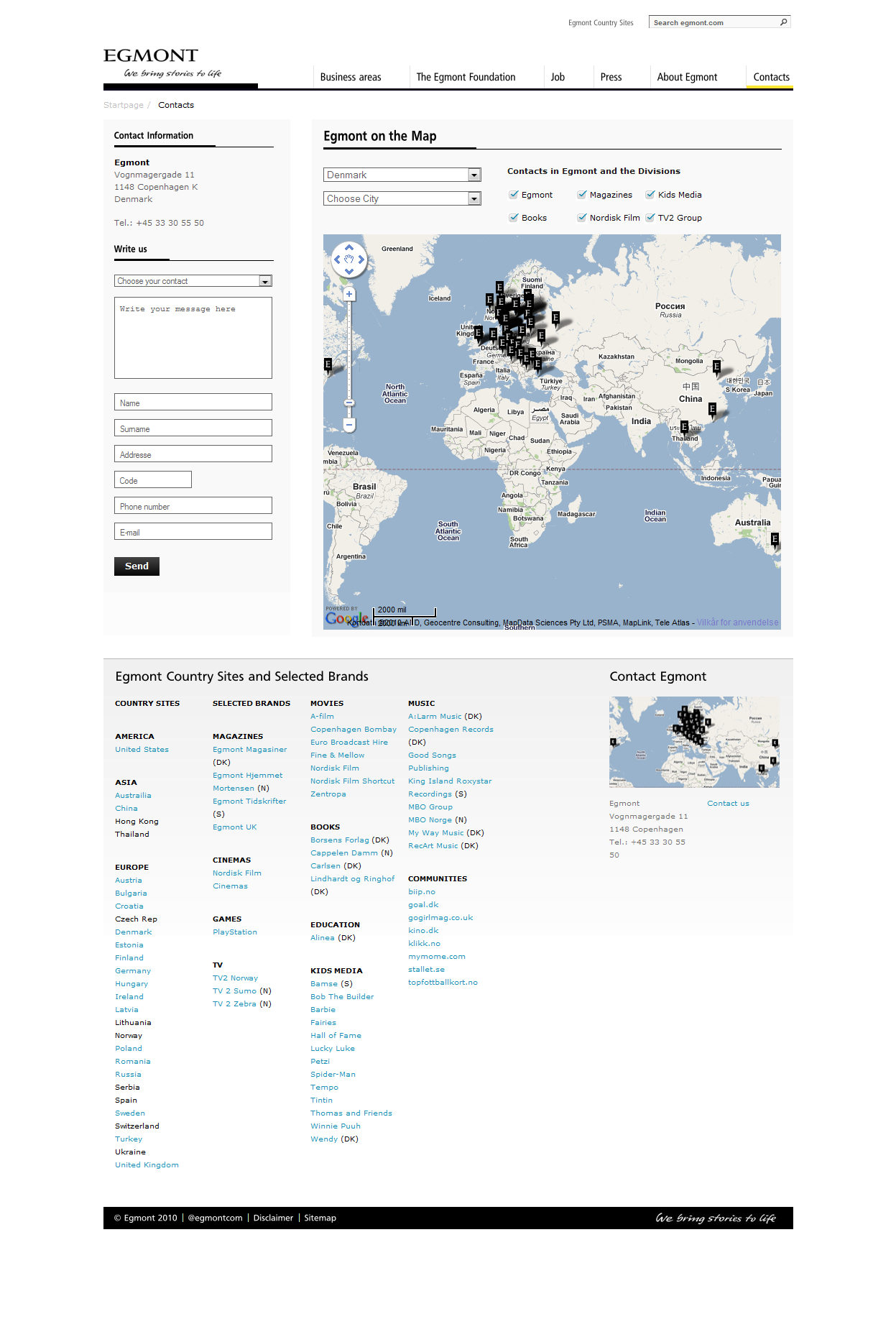Click the Code input field

click(153, 479)
